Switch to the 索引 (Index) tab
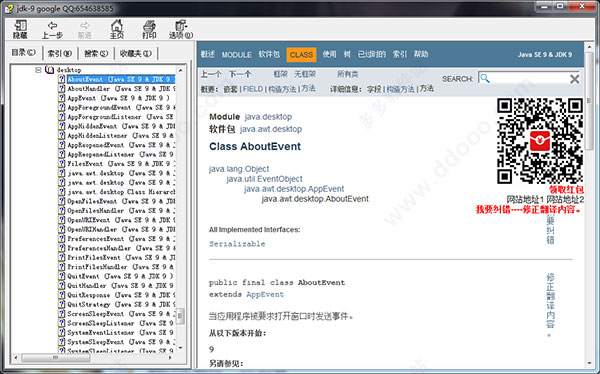The image size is (600, 374). (x=60, y=54)
